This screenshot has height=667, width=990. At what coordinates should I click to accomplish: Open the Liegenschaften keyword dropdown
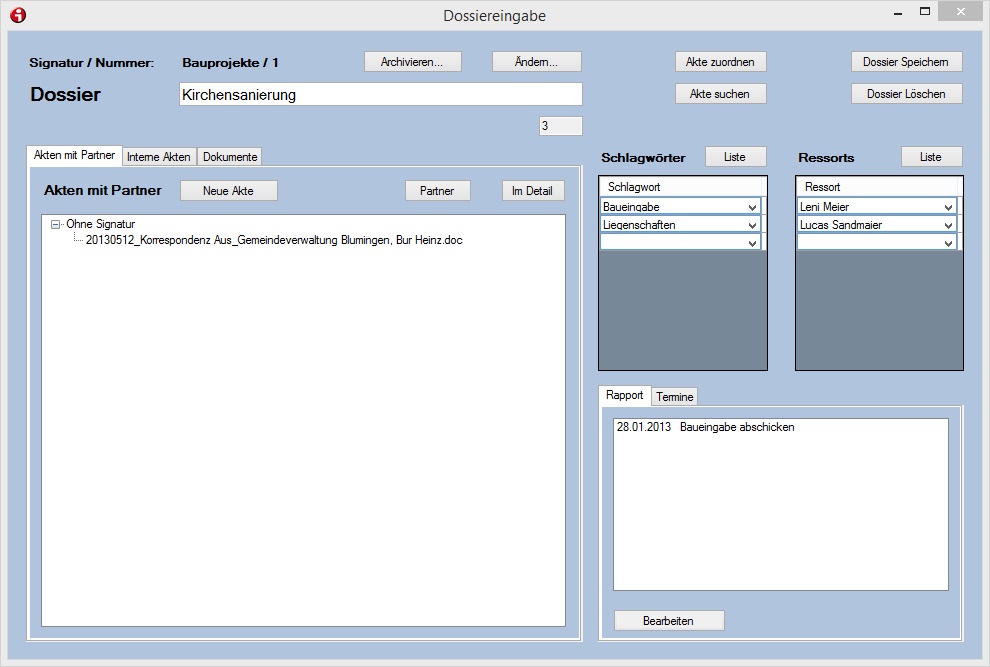[x=752, y=225]
